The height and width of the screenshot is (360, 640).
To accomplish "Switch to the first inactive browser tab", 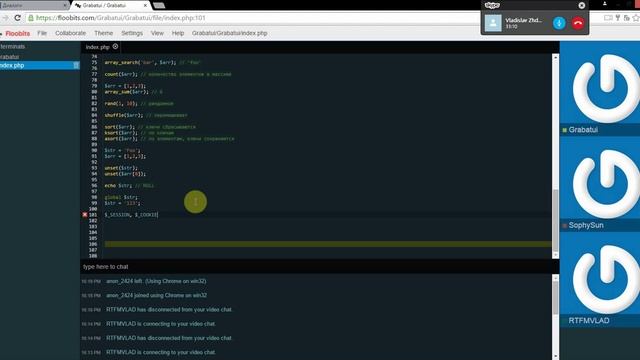I will pyautogui.click(x=33, y=6).
